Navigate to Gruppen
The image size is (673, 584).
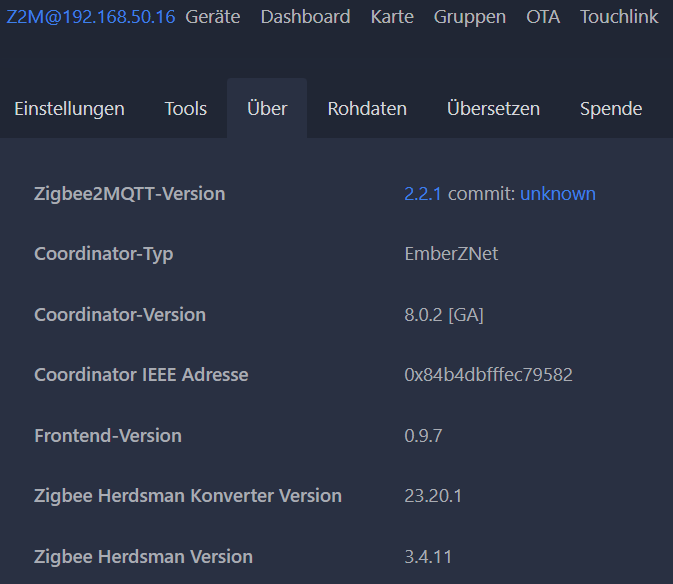[470, 17]
